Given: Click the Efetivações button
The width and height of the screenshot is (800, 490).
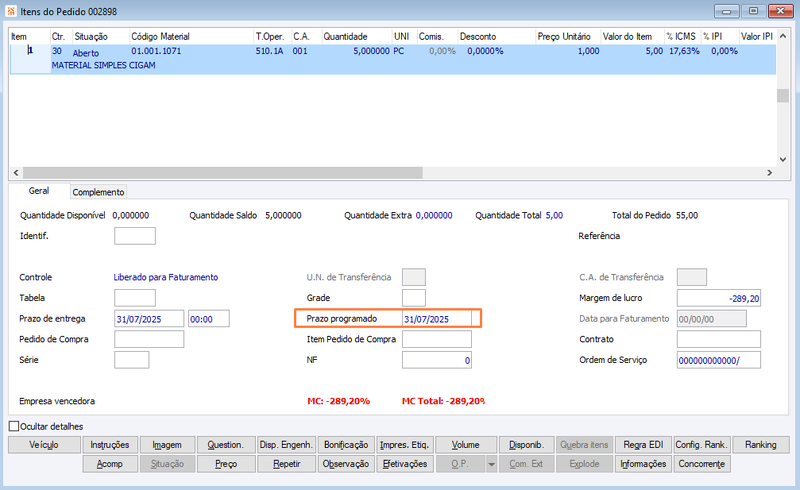Looking at the screenshot, I should [405, 464].
